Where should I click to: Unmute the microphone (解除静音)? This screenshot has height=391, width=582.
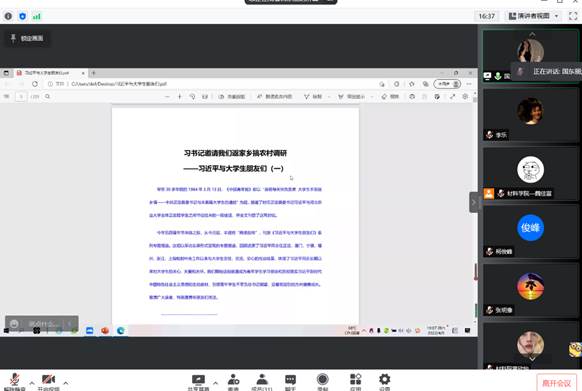[15, 382]
